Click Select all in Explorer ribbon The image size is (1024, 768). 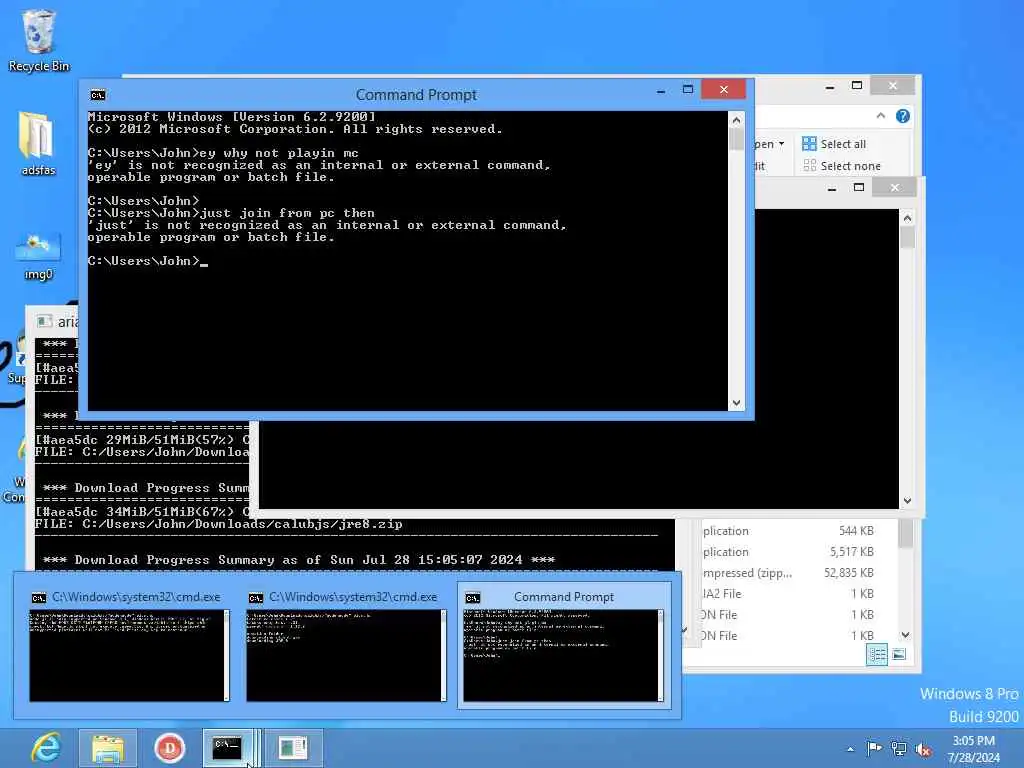click(x=835, y=144)
